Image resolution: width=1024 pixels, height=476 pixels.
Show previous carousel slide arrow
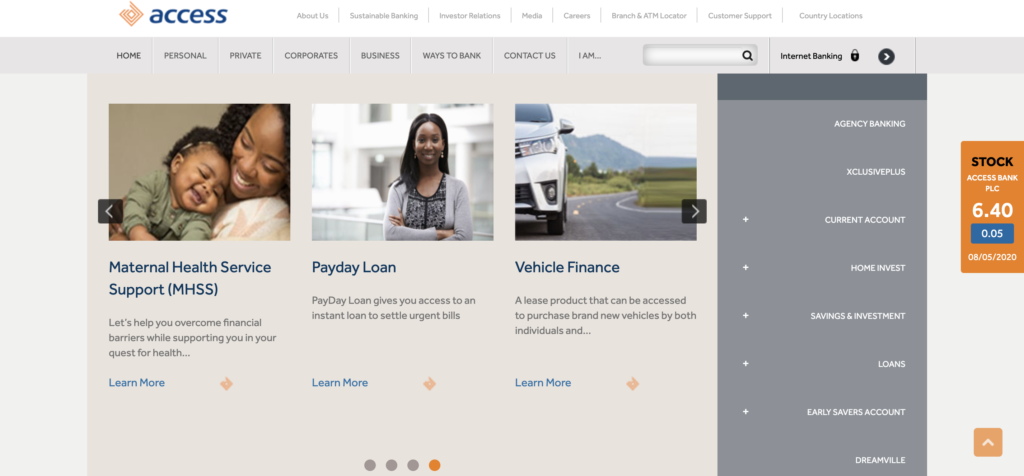click(x=110, y=211)
